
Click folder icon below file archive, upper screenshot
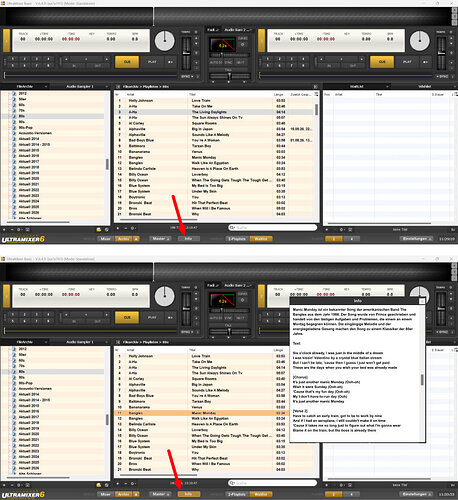[99, 229]
